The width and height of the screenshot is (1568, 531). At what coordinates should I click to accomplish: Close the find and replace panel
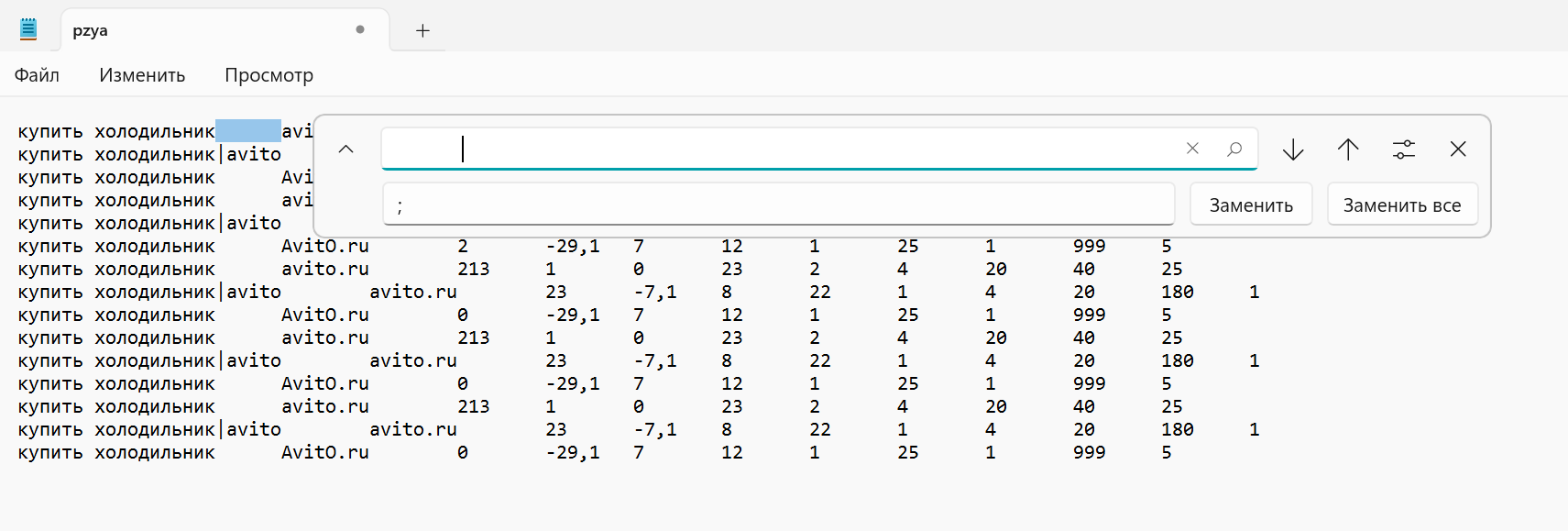point(1458,149)
